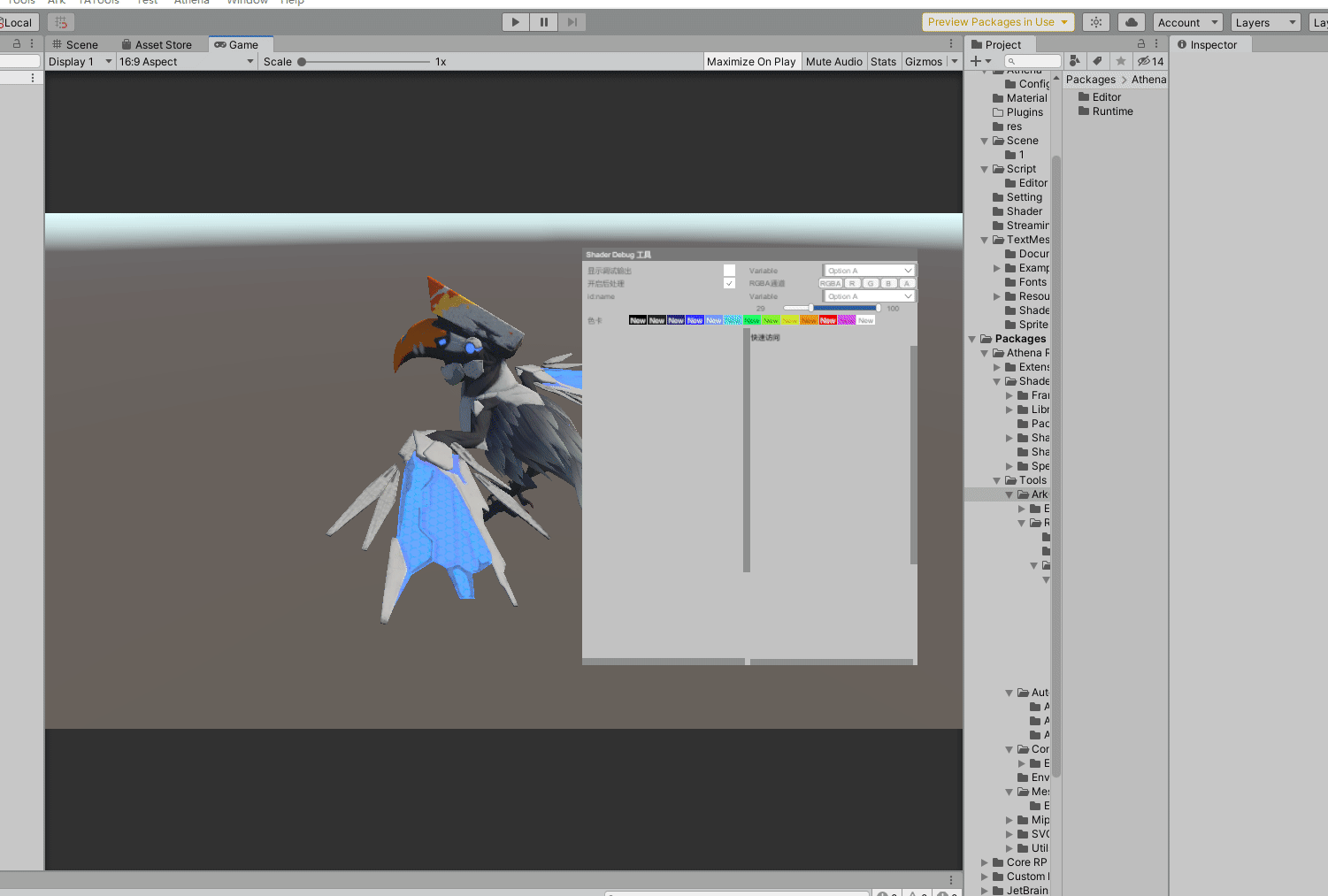Click Search by Type icon in Project
This screenshot has width=1328, height=896.
(x=1074, y=61)
